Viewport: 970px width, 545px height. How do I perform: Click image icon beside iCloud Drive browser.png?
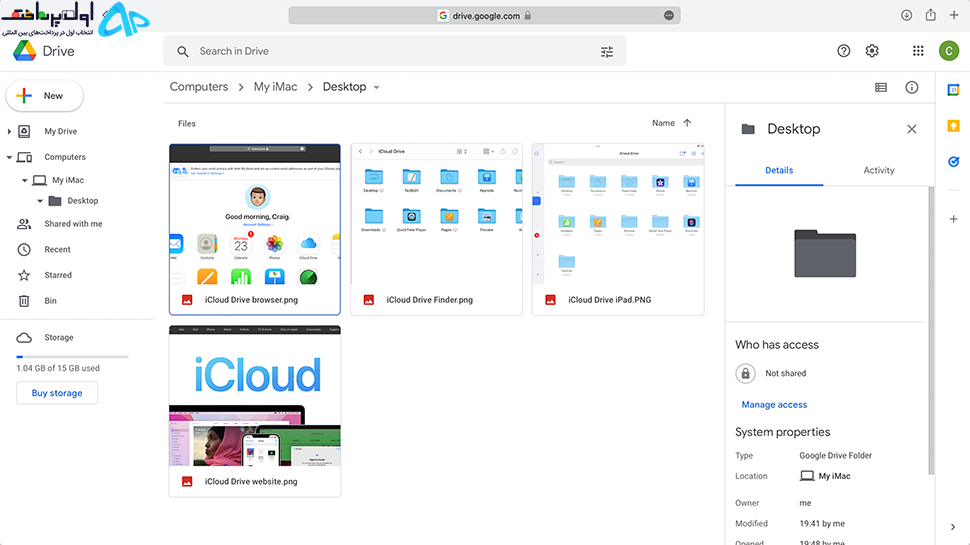[187, 299]
